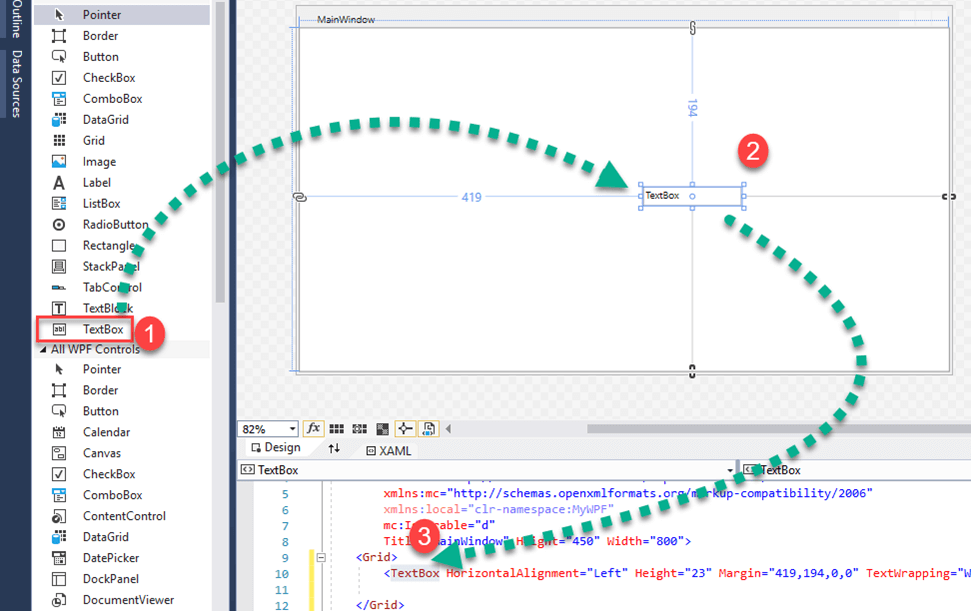
Task: Select the Button control from the Toolbox
Action: 100,56
